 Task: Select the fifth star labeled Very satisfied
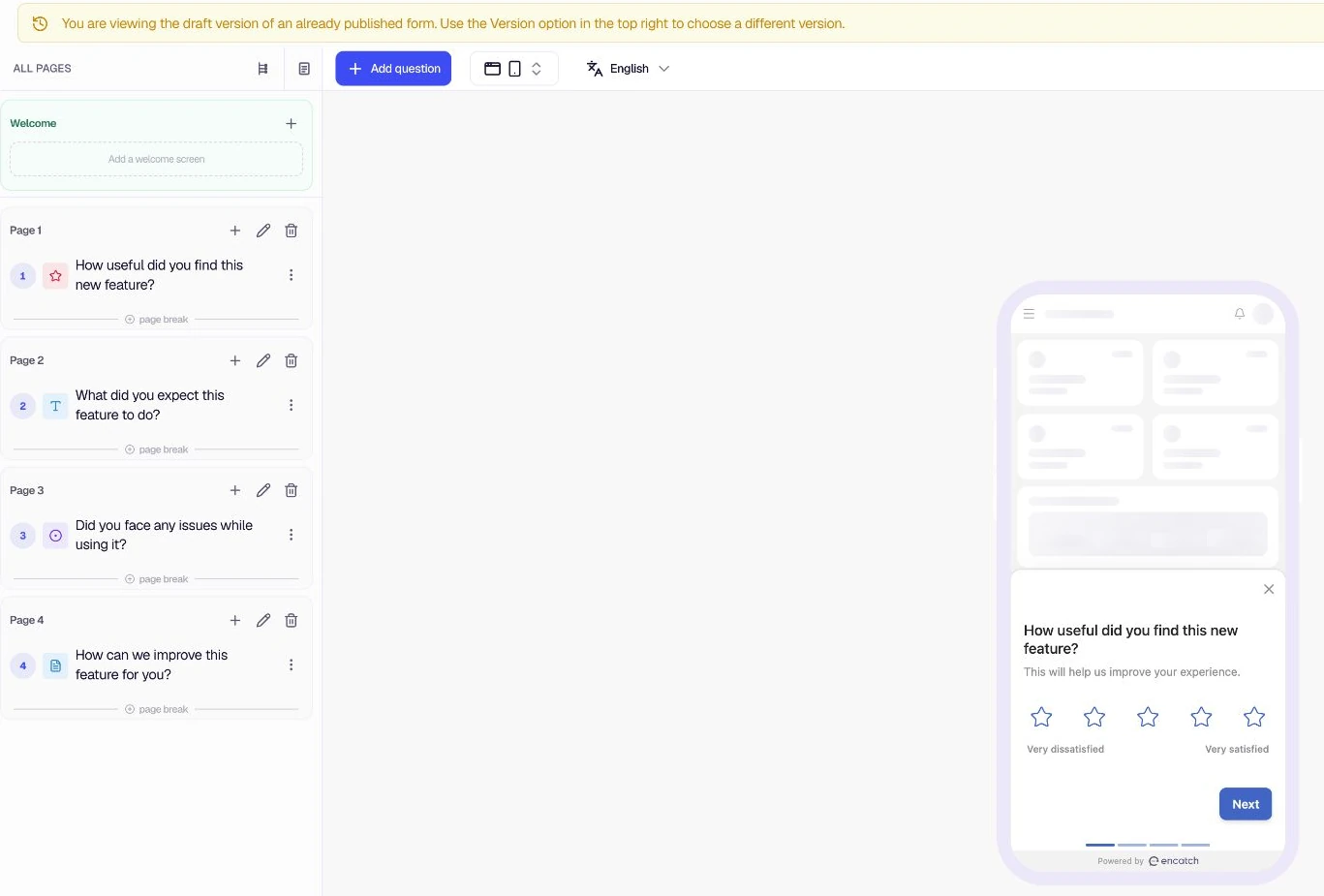[x=1254, y=717]
